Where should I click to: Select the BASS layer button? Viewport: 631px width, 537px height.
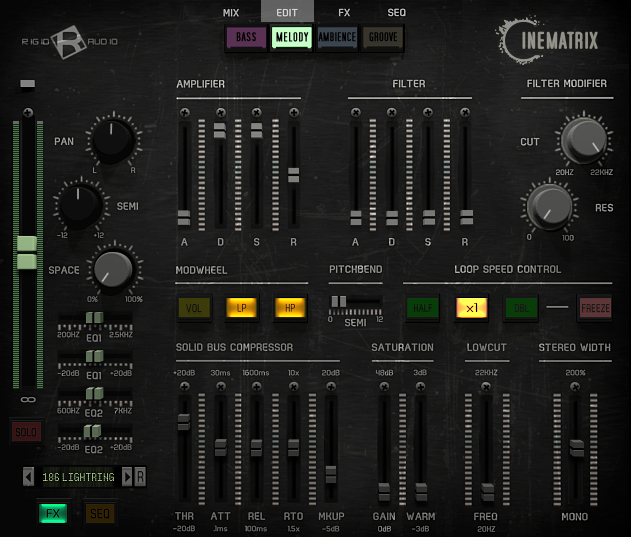(246, 37)
